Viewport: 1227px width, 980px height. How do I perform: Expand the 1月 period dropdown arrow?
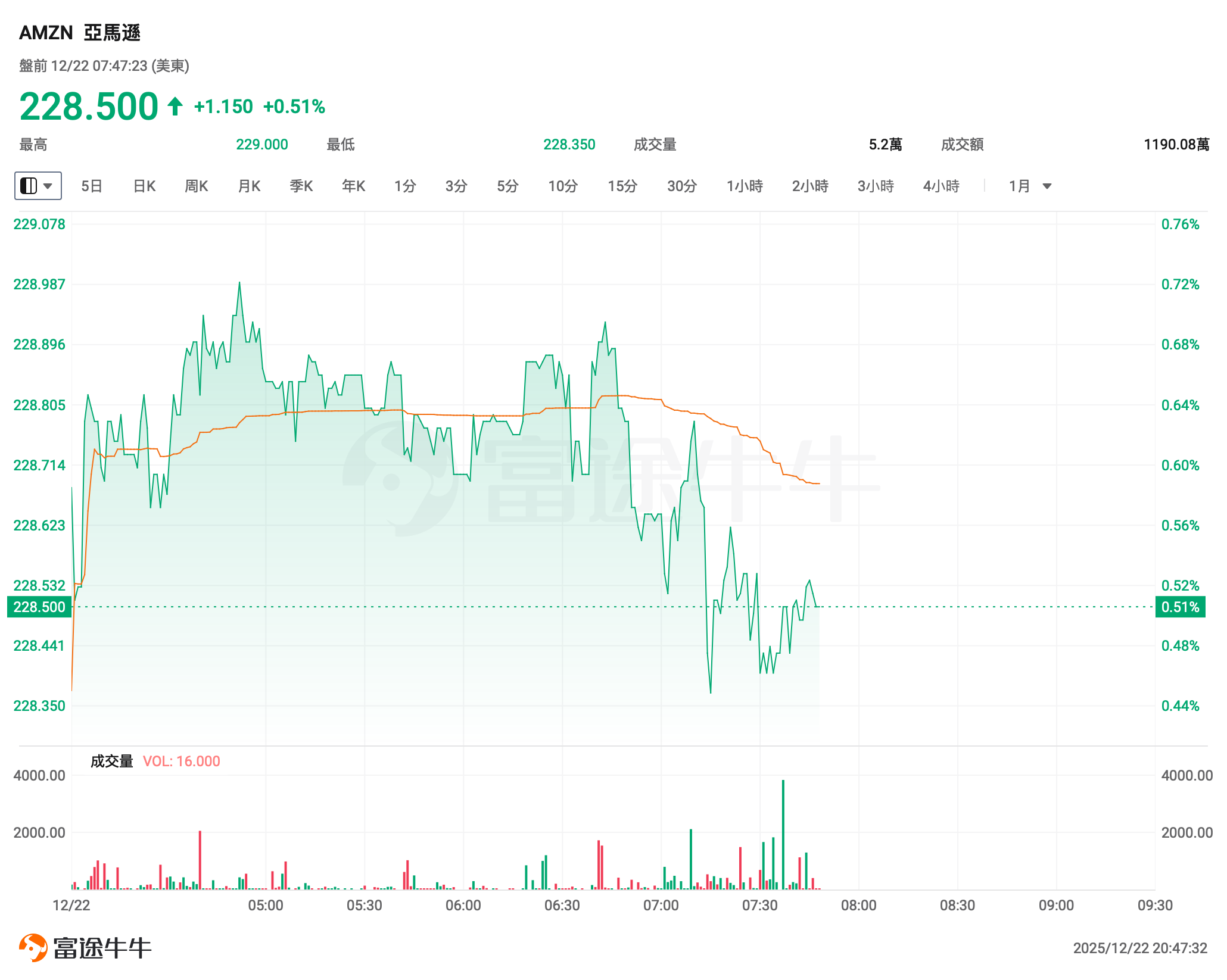tap(1047, 186)
